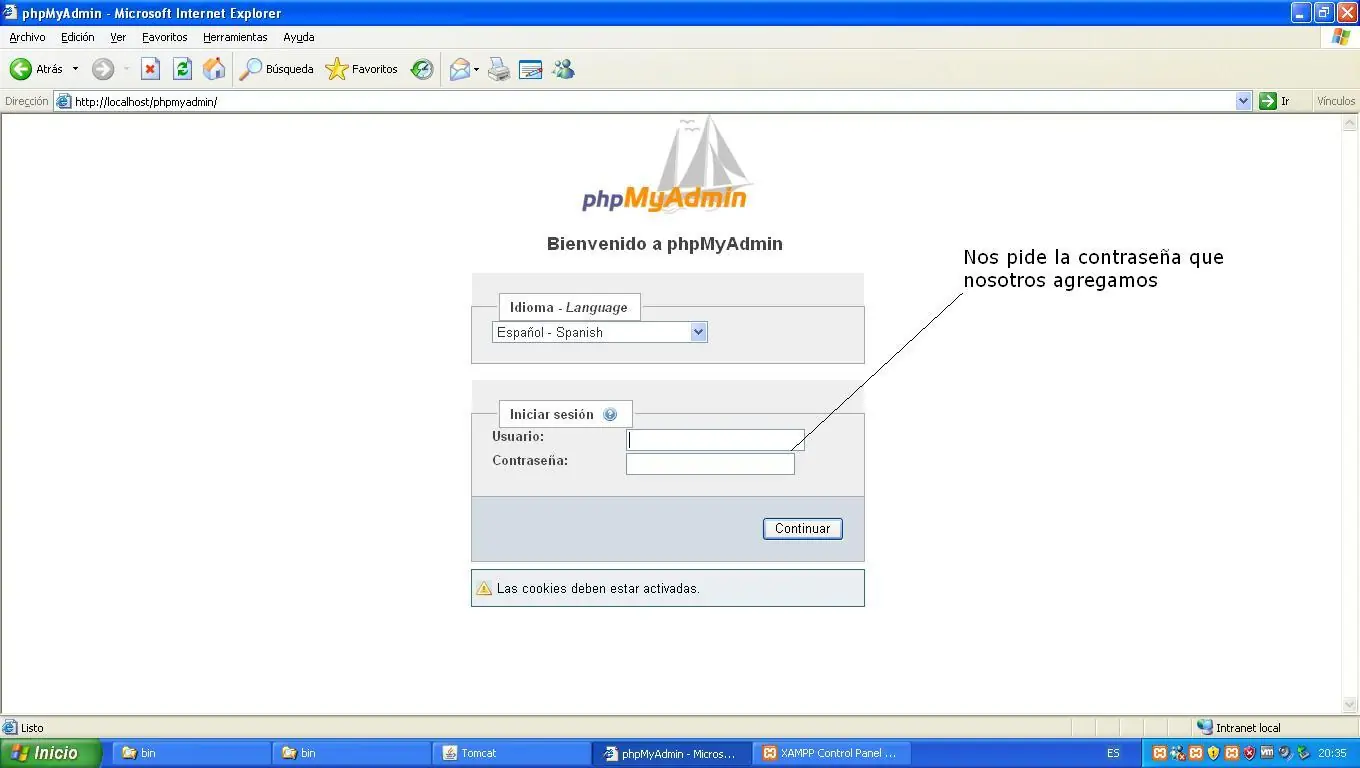Click the page scrollbar down arrow
The height and width of the screenshot is (768, 1360).
(1350, 705)
